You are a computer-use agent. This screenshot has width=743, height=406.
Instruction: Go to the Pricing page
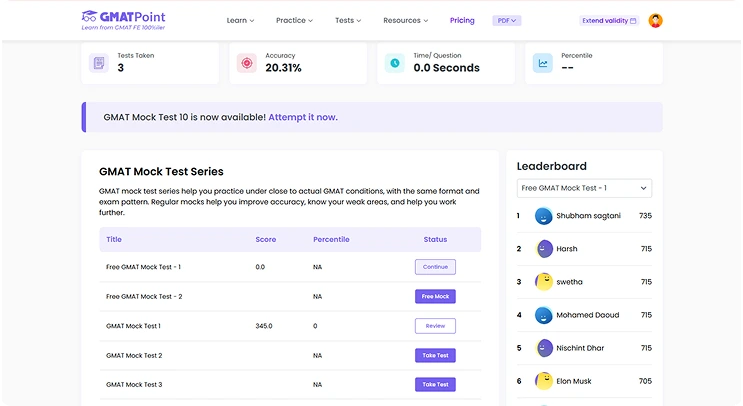pyautogui.click(x=462, y=20)
